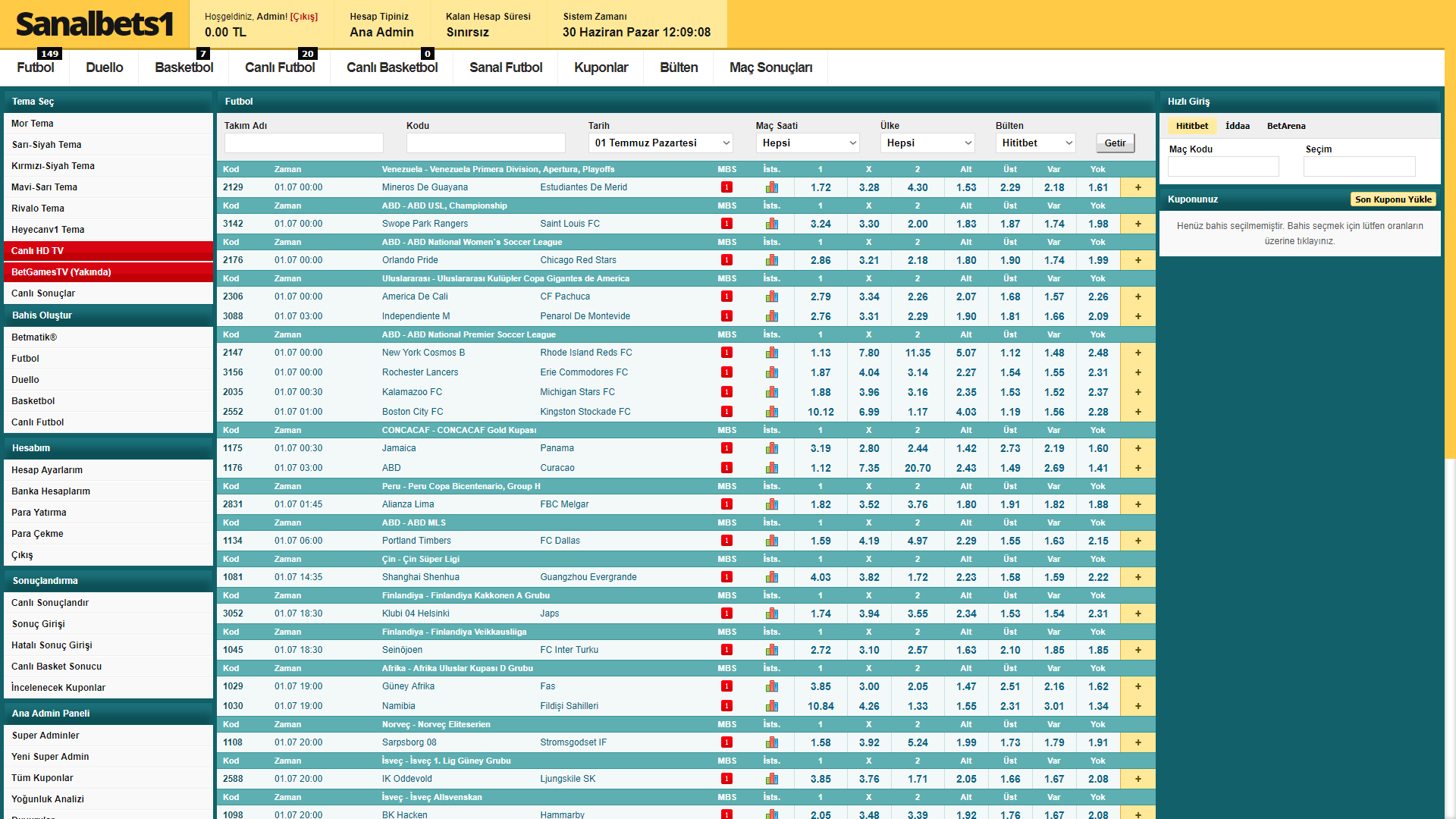
Task: Select Mor Tema theme option
Action: pos(108,124)
